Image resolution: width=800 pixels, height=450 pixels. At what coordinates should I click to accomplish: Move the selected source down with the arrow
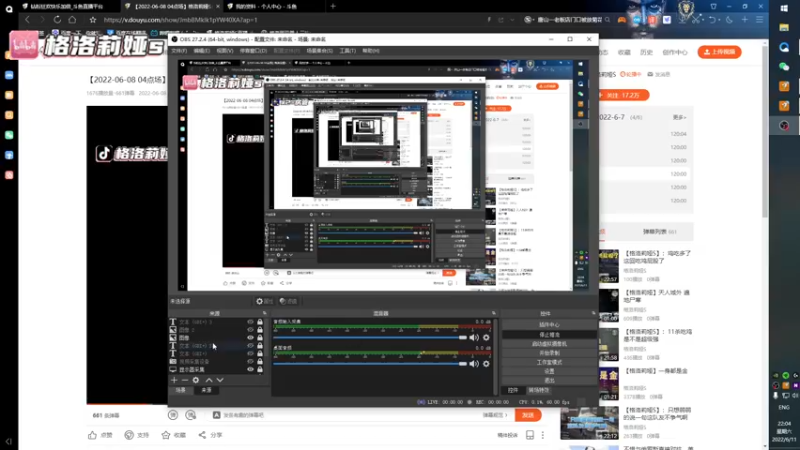coord(220,380)
